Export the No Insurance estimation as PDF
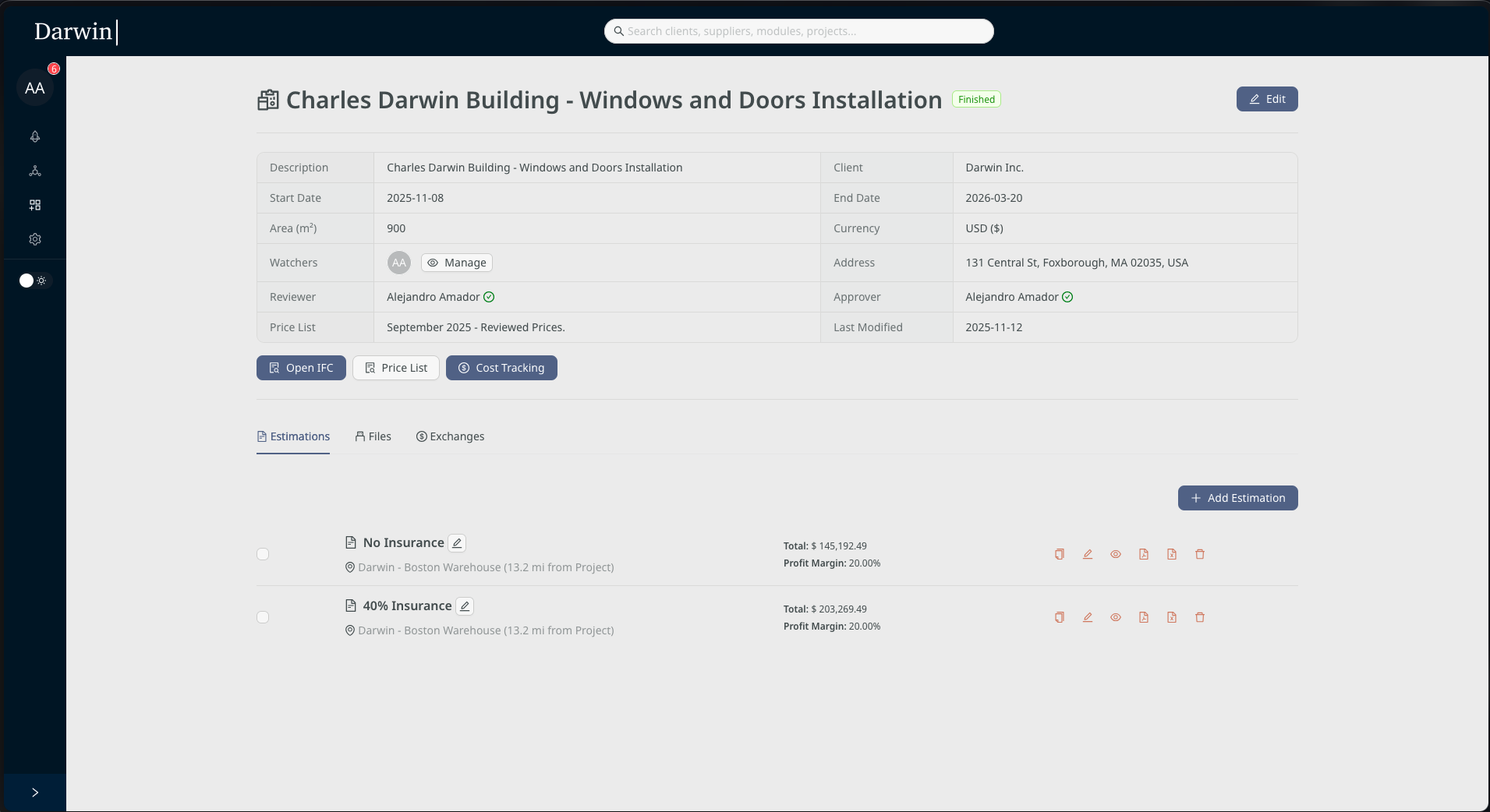The height and width of the screenshot is (812, 1490). (x=1143, y=554)
